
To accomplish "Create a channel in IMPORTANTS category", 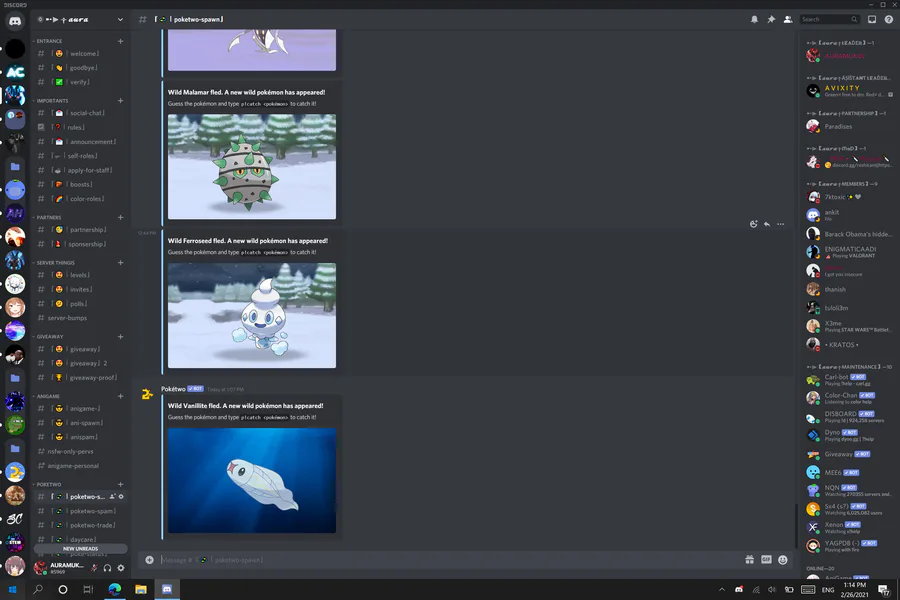I will point(121,100).
